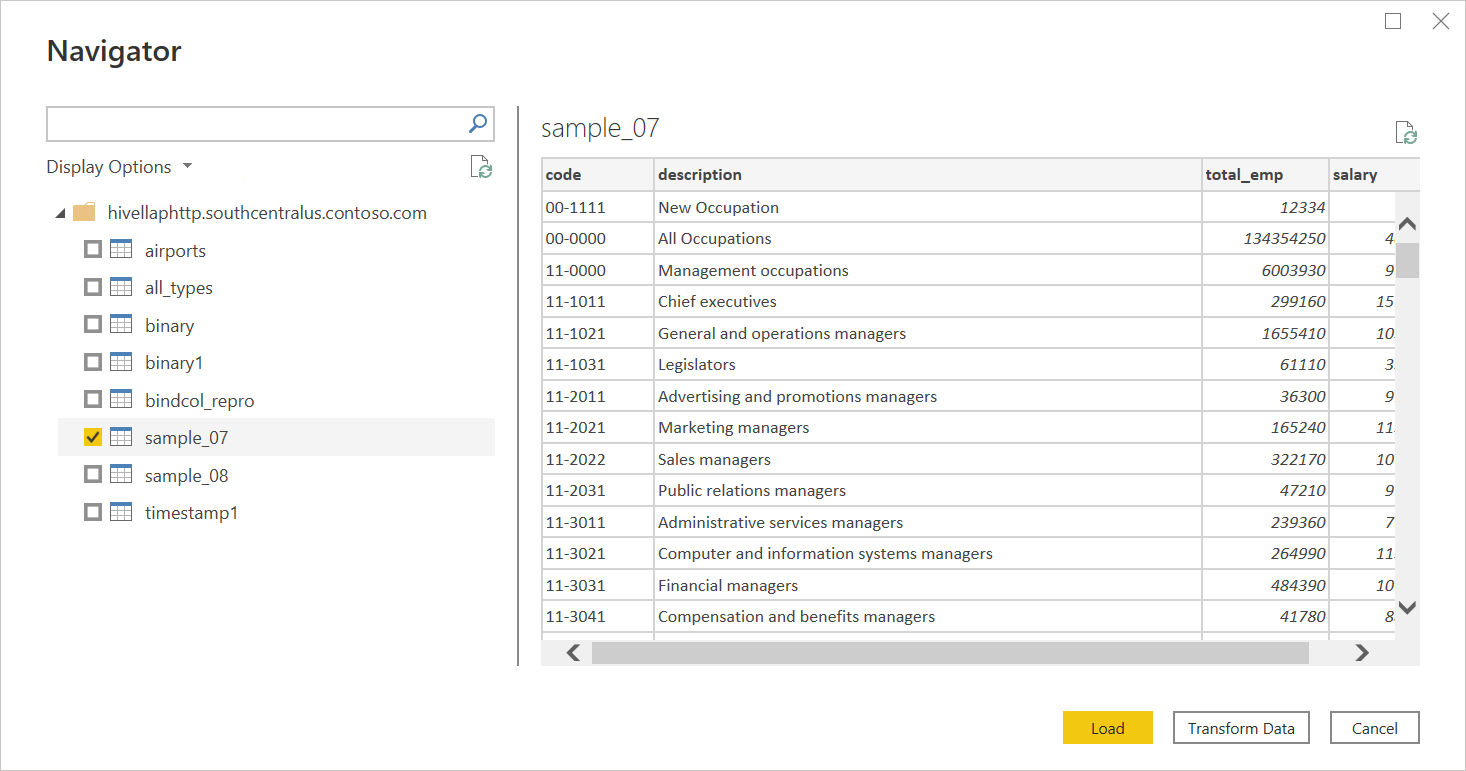Check the all_types checkbox
Screen dimensions: 1466x771
(x=93, y=288)
